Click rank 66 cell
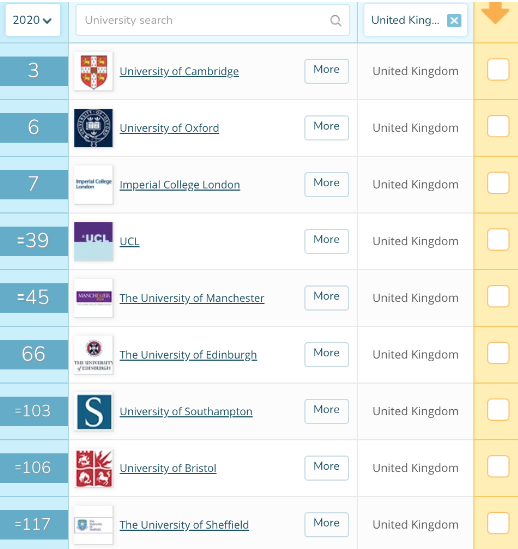 click(x=34, y=354)
